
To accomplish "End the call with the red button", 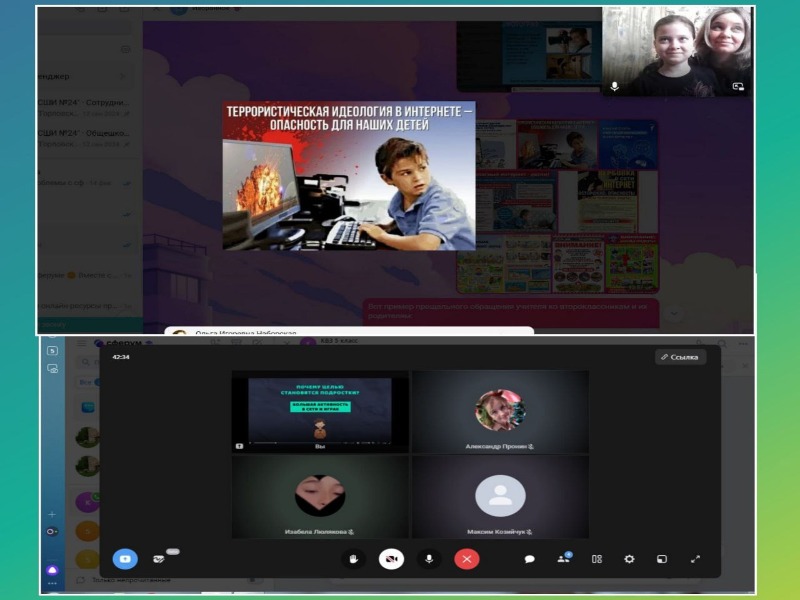I will click(466, 559).
